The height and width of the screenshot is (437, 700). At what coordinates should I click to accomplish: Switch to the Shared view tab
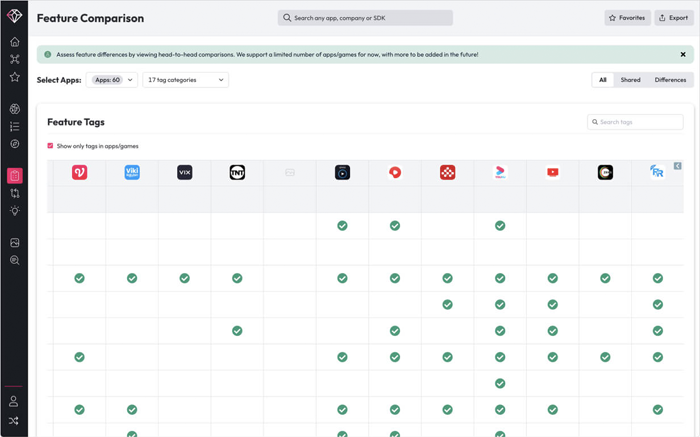(630, 80)
